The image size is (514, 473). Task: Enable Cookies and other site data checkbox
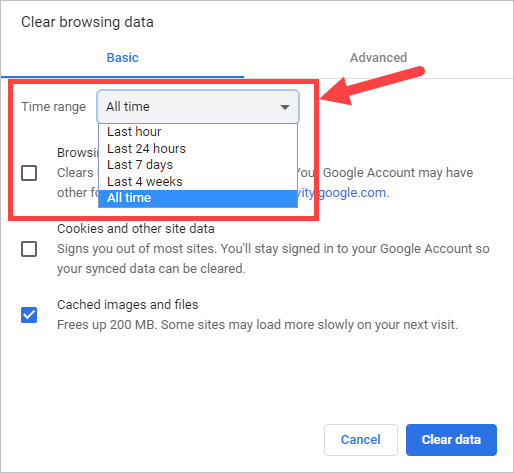(29, 249)
